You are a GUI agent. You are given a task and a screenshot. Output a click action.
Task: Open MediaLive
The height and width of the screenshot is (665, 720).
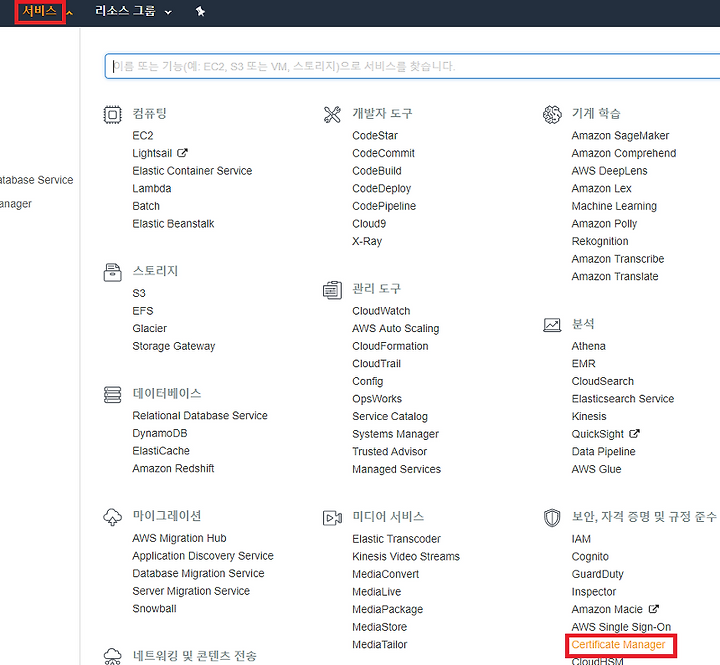(377, 592)
